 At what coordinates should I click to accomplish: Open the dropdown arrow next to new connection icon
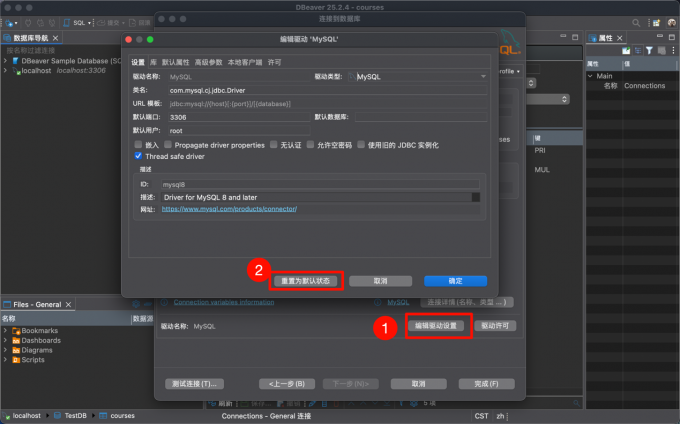16,23
